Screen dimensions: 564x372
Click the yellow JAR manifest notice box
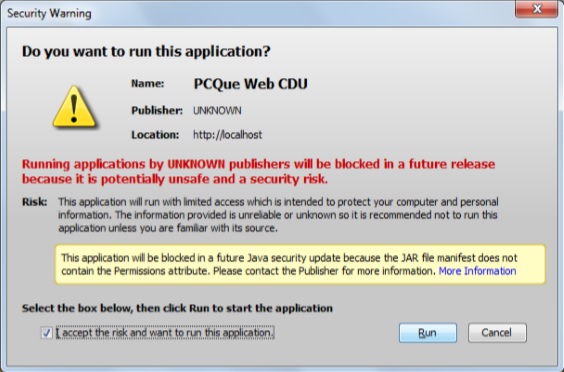click(300, 264)
